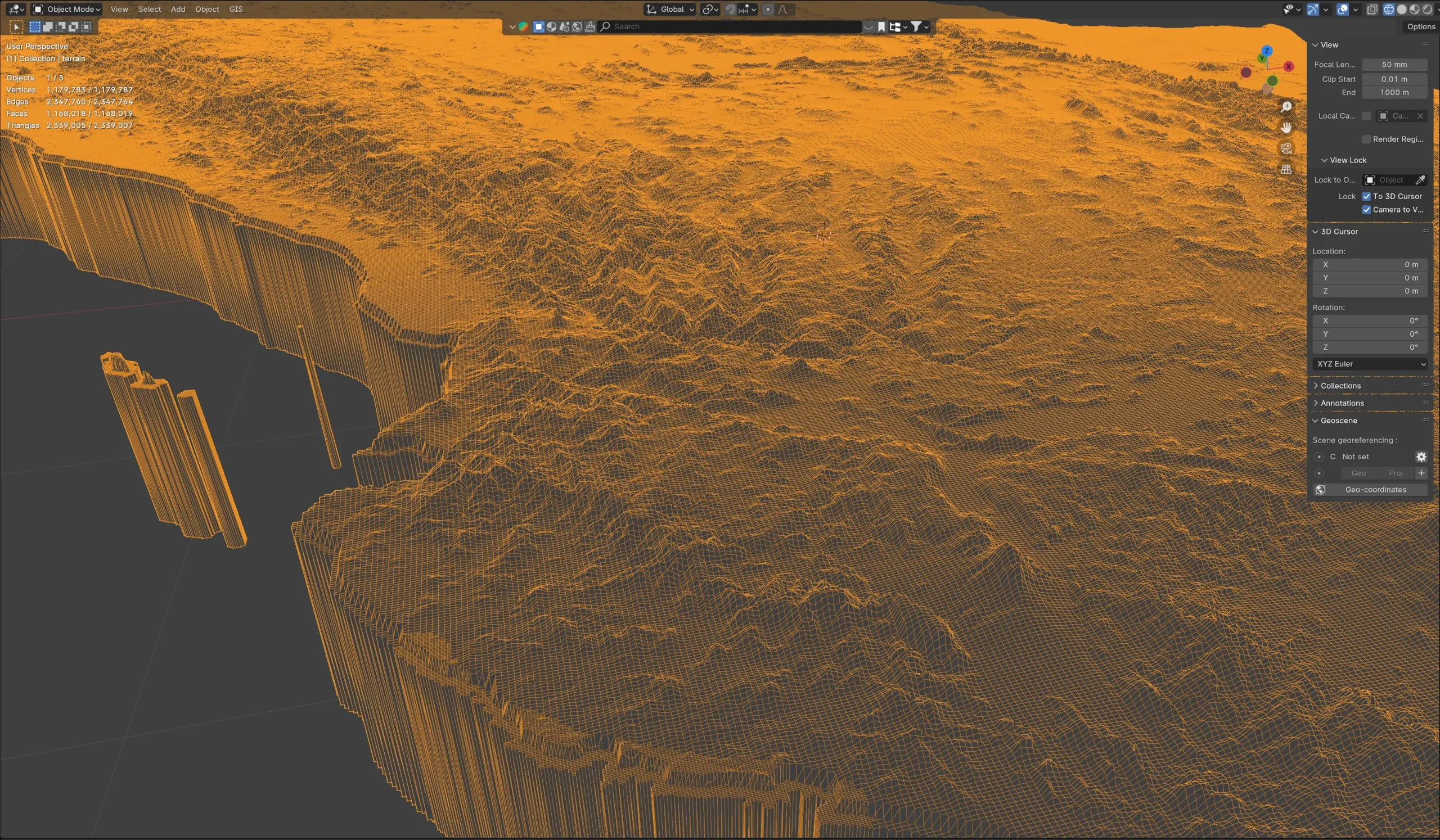Toggle camera view with camera icon
Viewport: 1440px width, 840px height.
point(1286,148)
